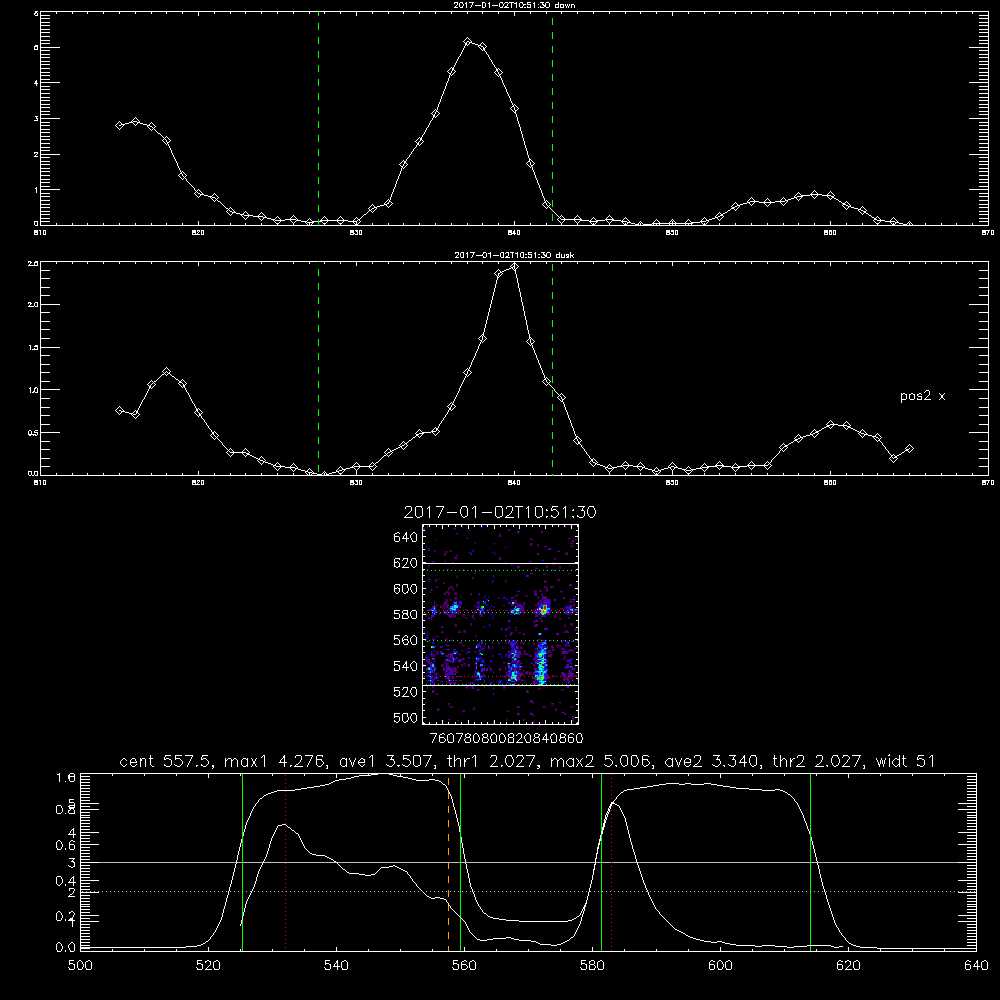1000x1000 pixels.
Task: Click the leftmost data point of the dawn curve
Action: click(119, 126)
